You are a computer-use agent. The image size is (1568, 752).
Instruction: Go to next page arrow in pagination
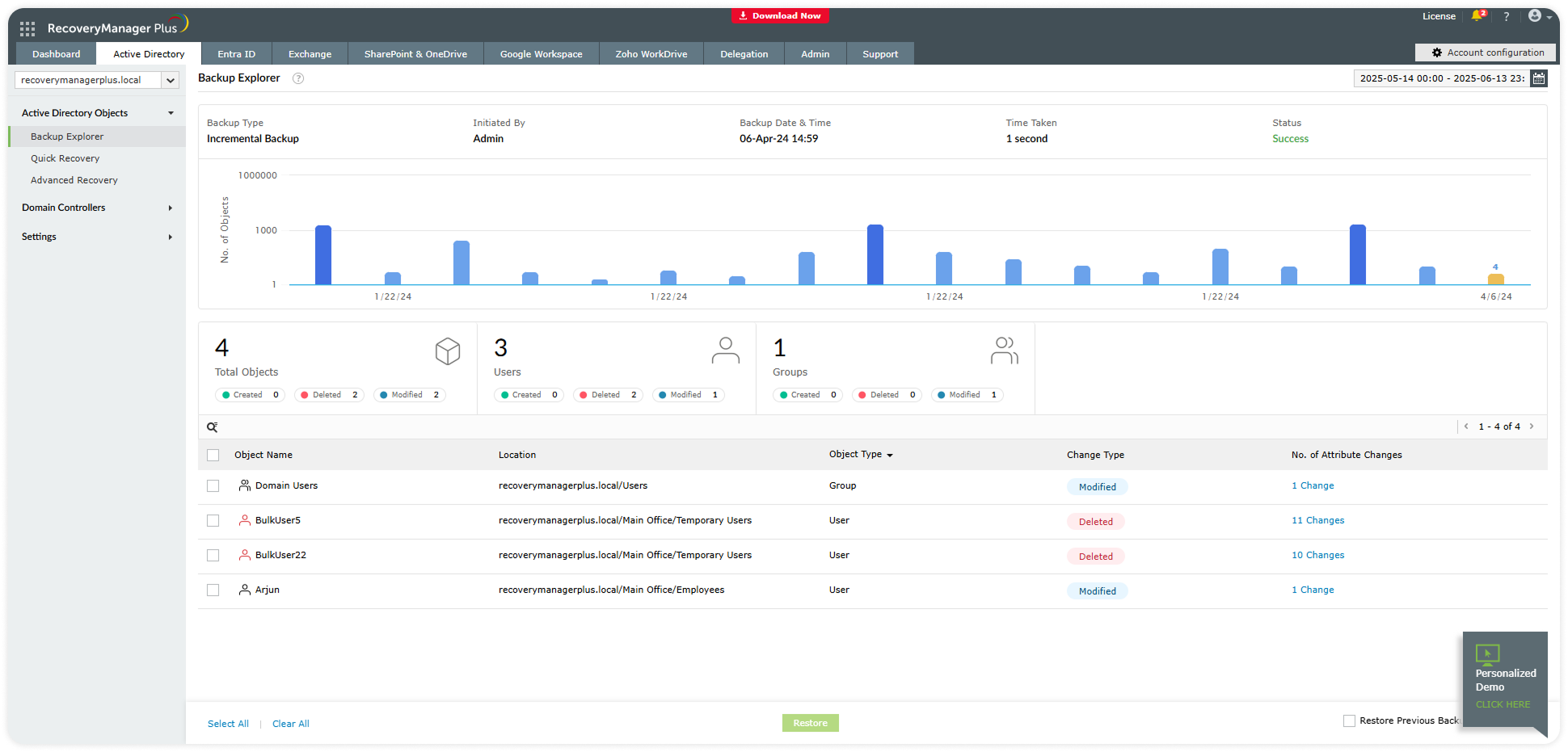click(1532, 426)
